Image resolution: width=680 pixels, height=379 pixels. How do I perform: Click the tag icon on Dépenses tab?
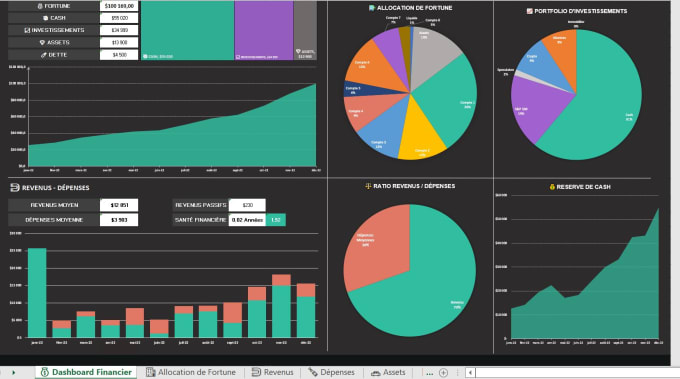click(313, 372)
